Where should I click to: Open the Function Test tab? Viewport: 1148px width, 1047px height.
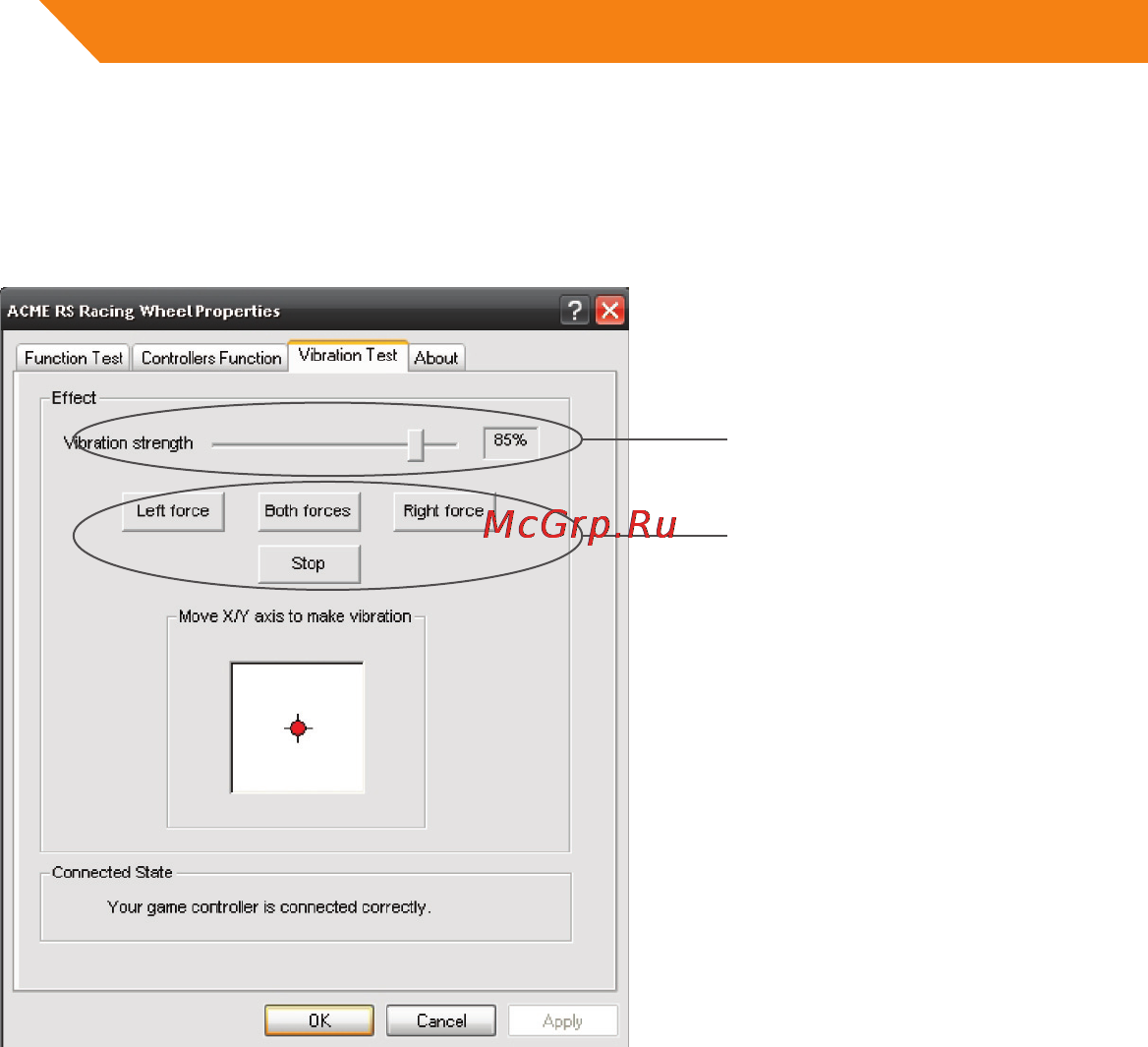click(73, 358)
